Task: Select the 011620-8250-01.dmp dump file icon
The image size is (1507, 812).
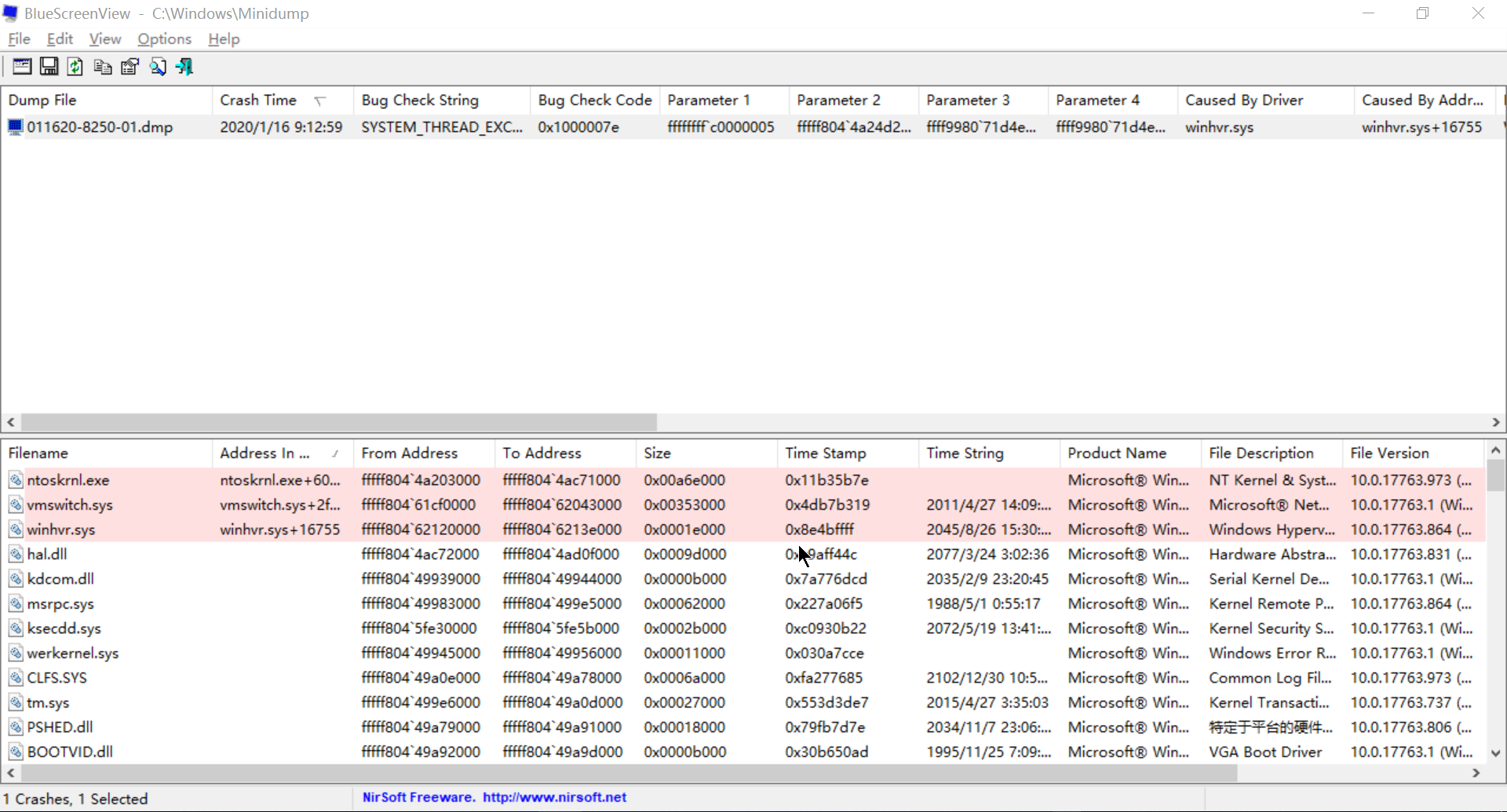Action: 15,127
